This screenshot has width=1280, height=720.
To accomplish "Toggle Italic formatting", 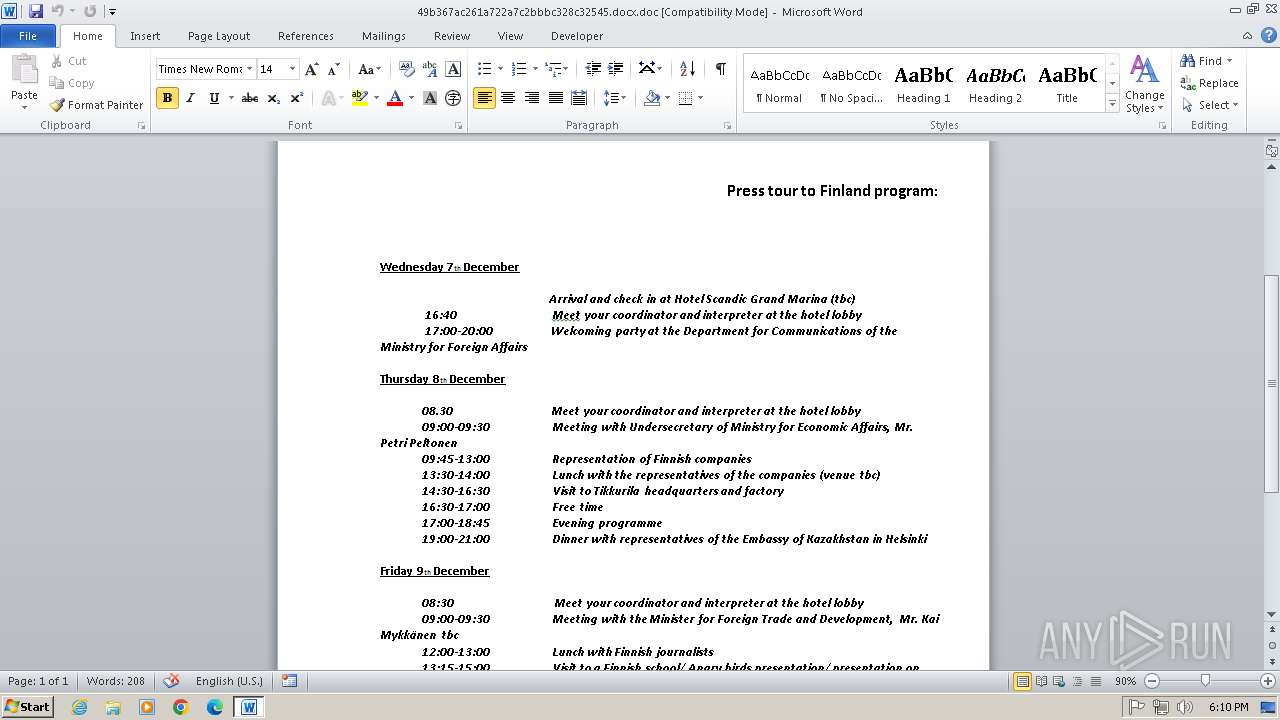I will coord(191,98).
